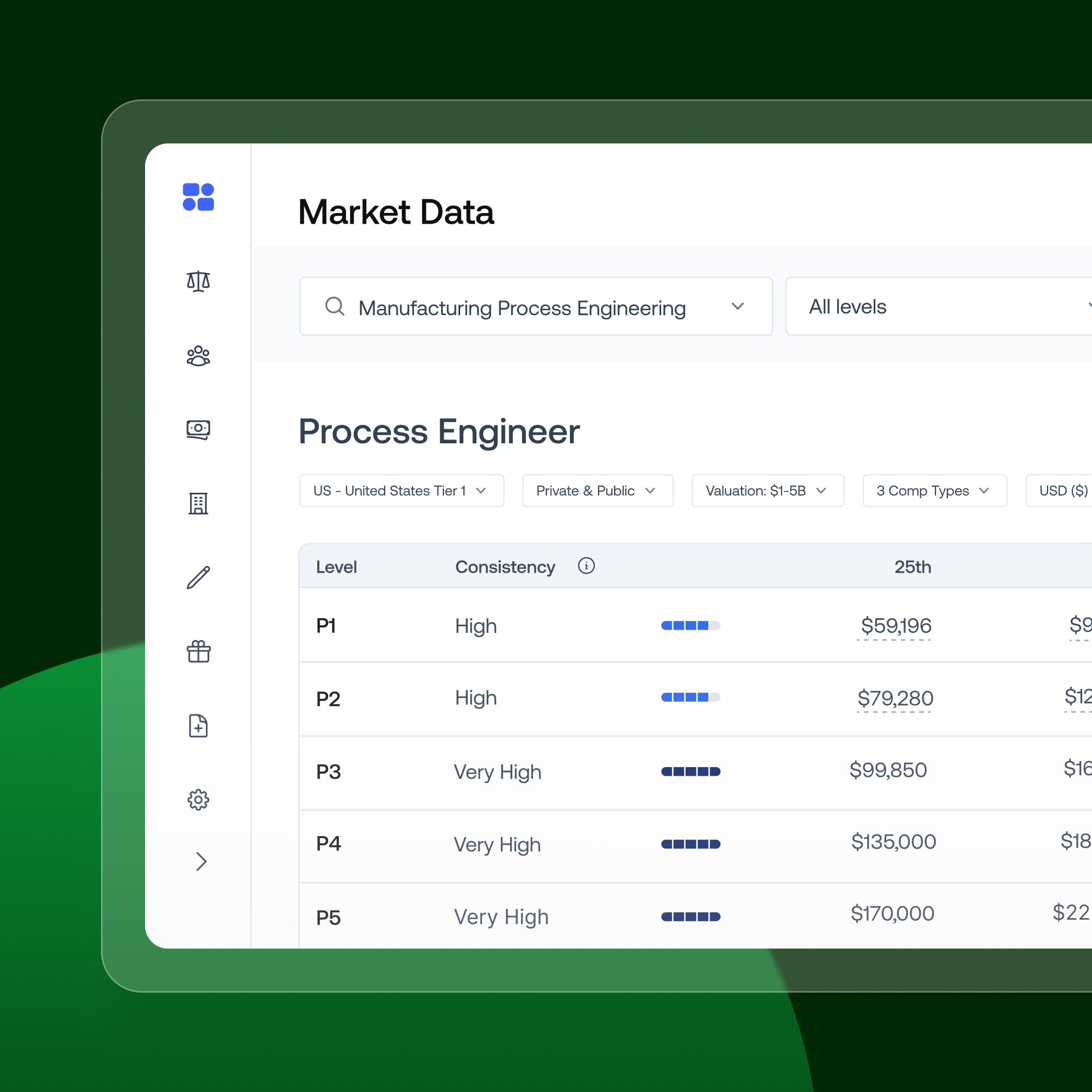
Task: Open the document plus sidebar icon
Action: [x=198, y=726]
